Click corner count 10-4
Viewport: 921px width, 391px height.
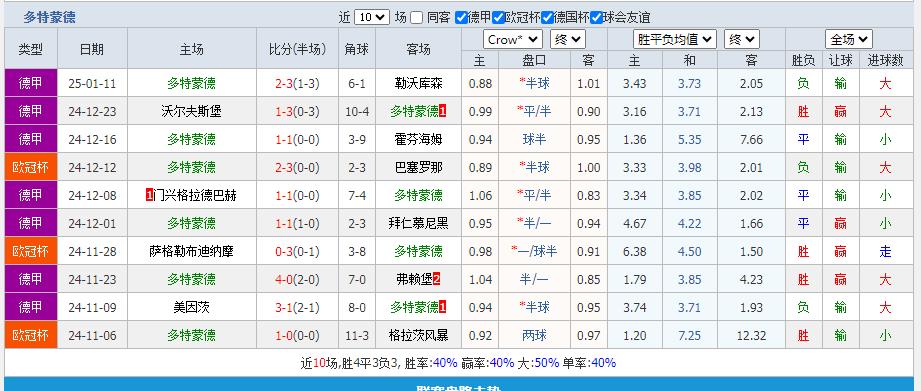click(x=357, y=112)
